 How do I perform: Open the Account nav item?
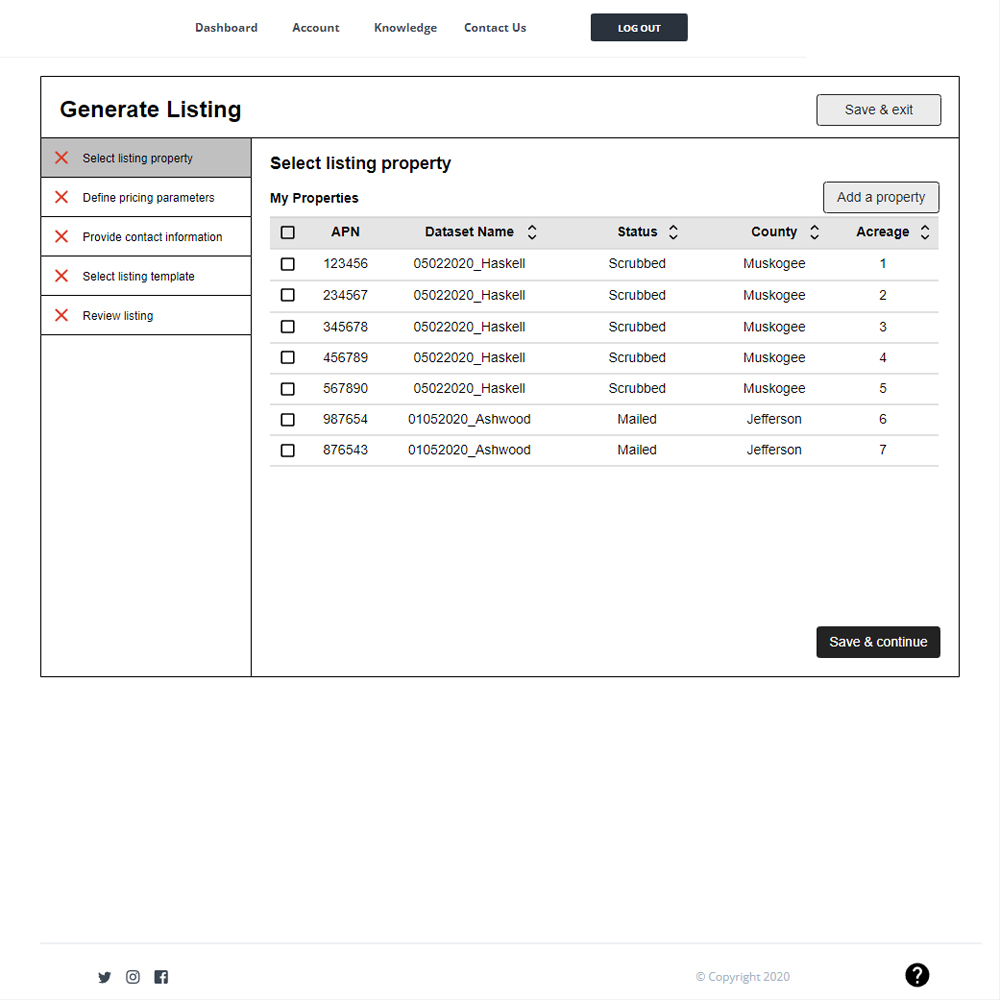pos(316,27)
